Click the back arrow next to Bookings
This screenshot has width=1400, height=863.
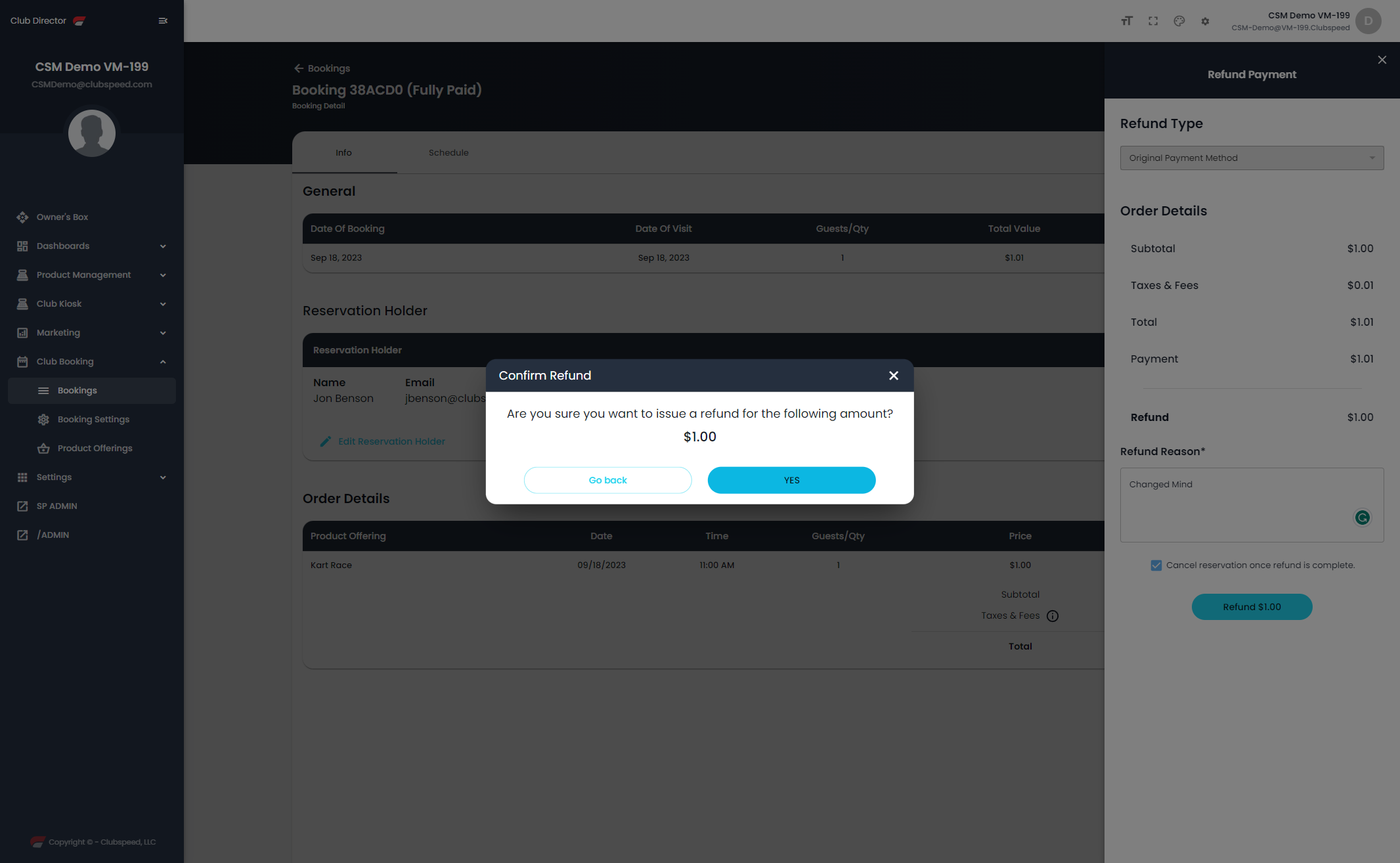coord(299,68)
